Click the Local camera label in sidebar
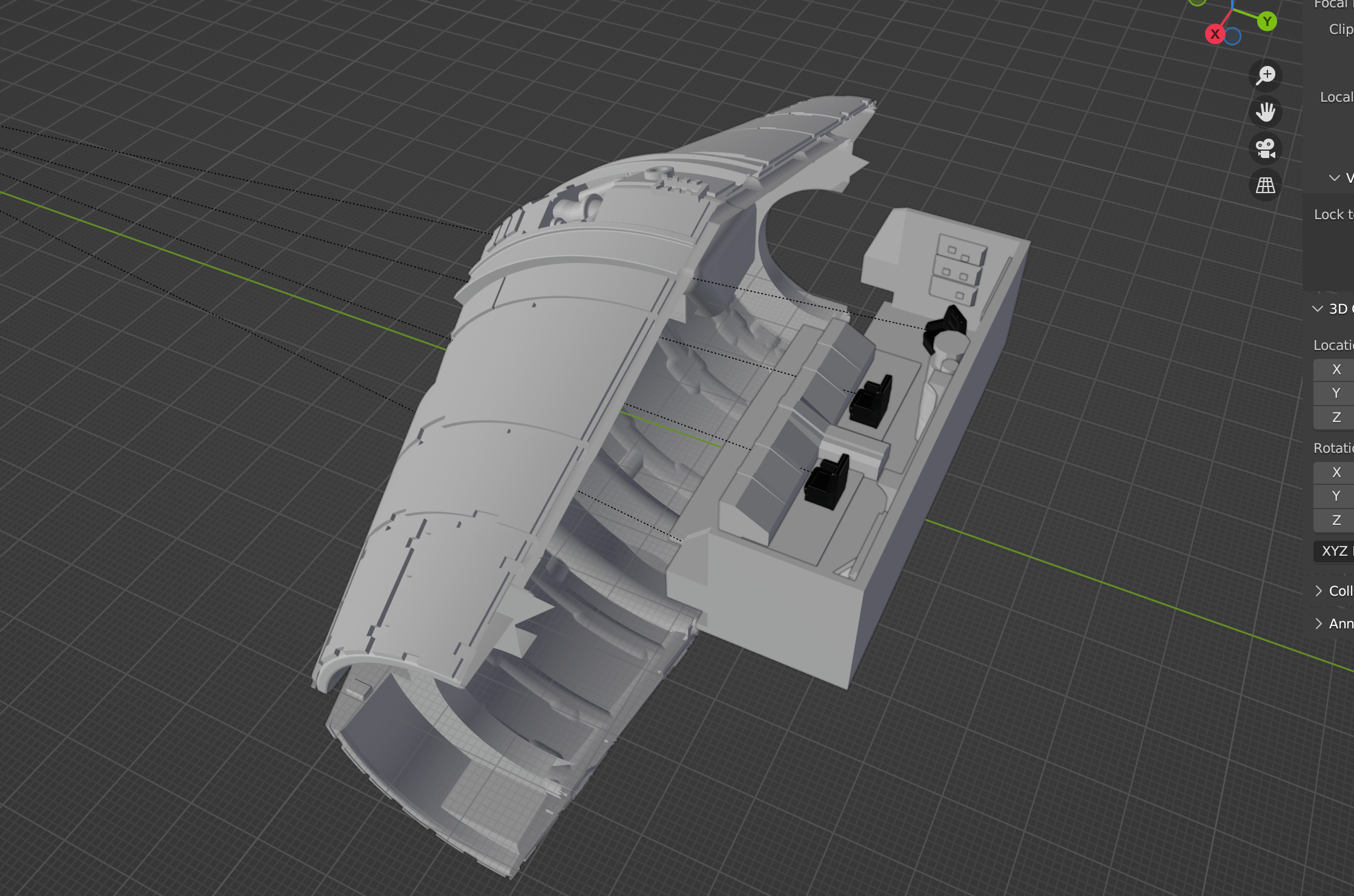The height and width of the screenshot is (896, 1354). tap(1336, 97)
